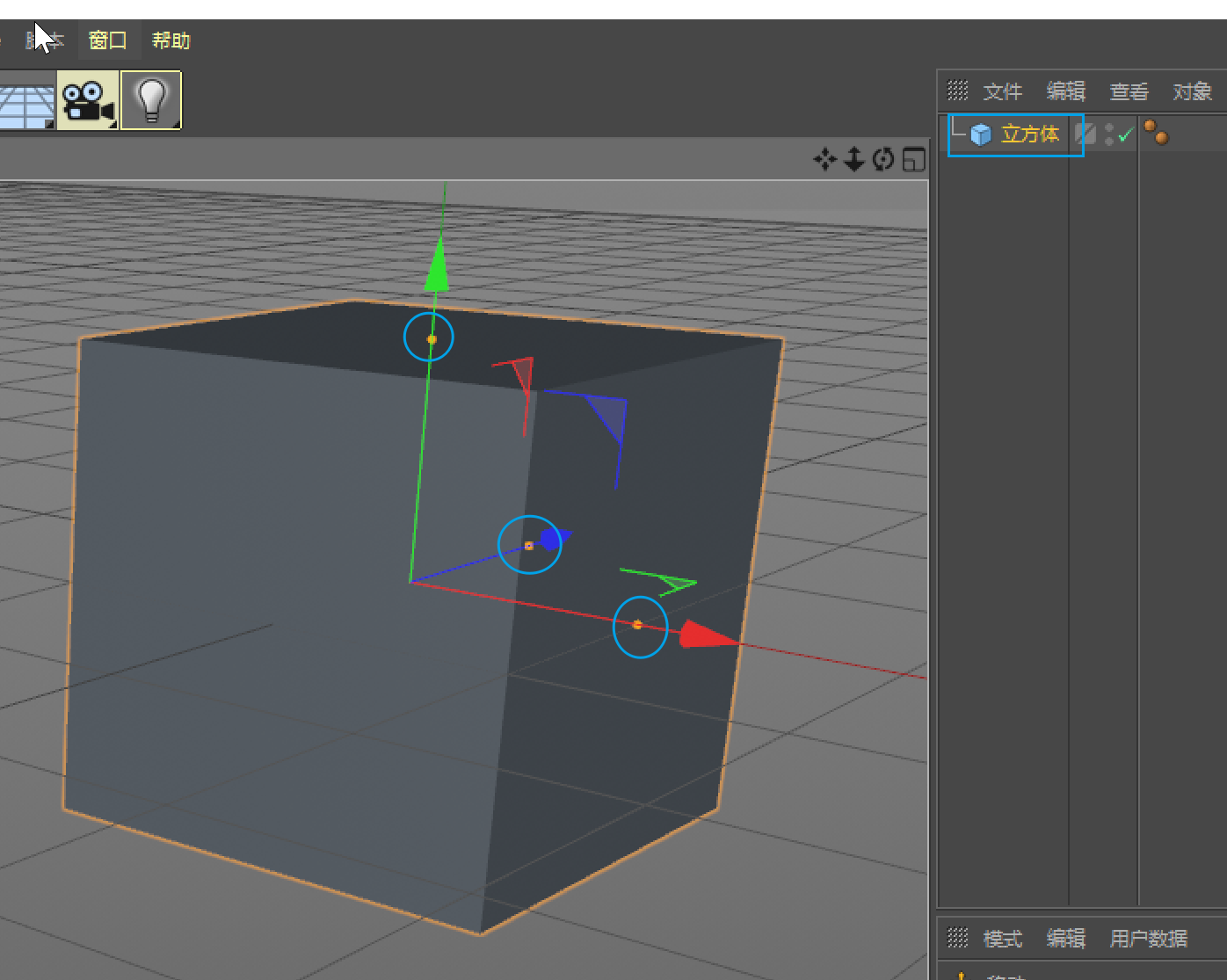Open the 窗口 menu
1227x980 pixels.
[x=107, y=40]
